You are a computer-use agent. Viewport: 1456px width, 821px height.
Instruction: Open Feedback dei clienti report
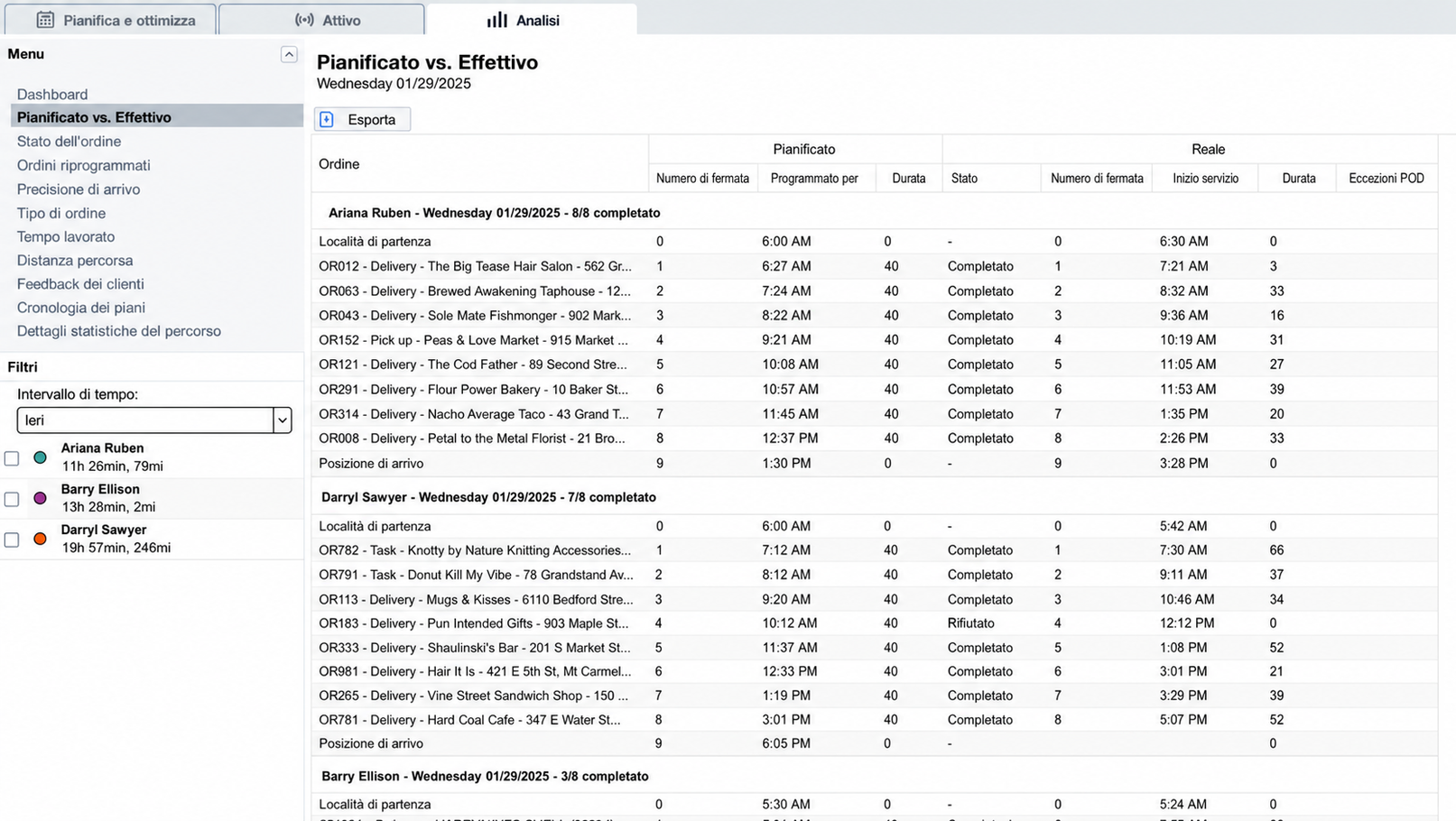coord(80,284)
